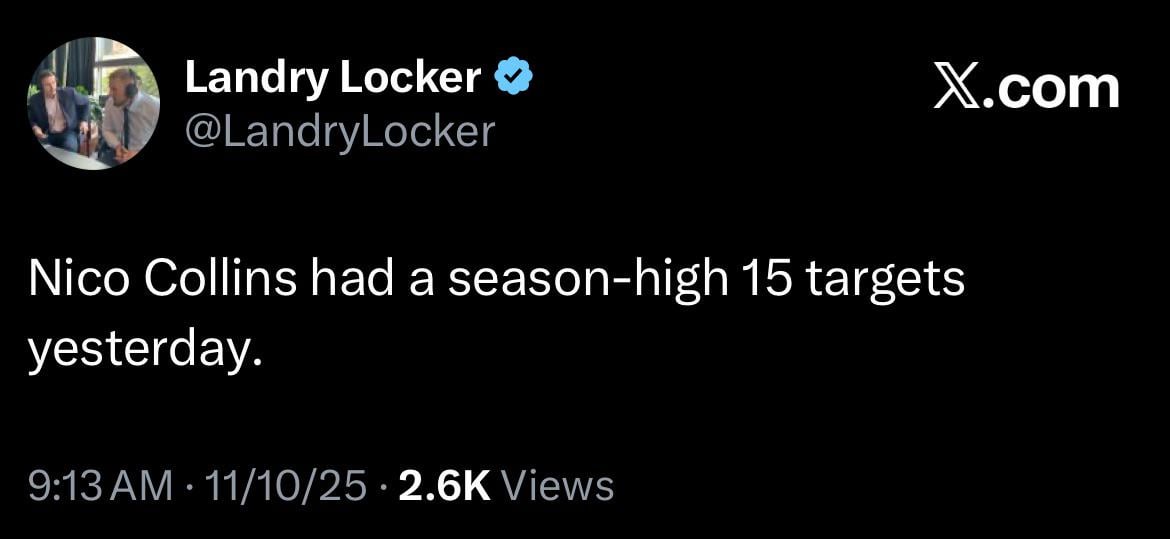
Task: Click the word "Locker" in bold display name
Action: click(412, 79)
